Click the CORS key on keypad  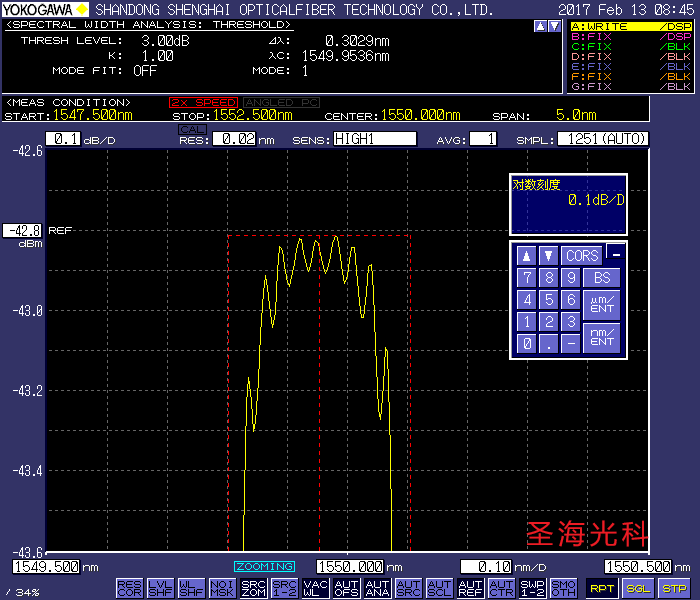click(x=582, y=256)
